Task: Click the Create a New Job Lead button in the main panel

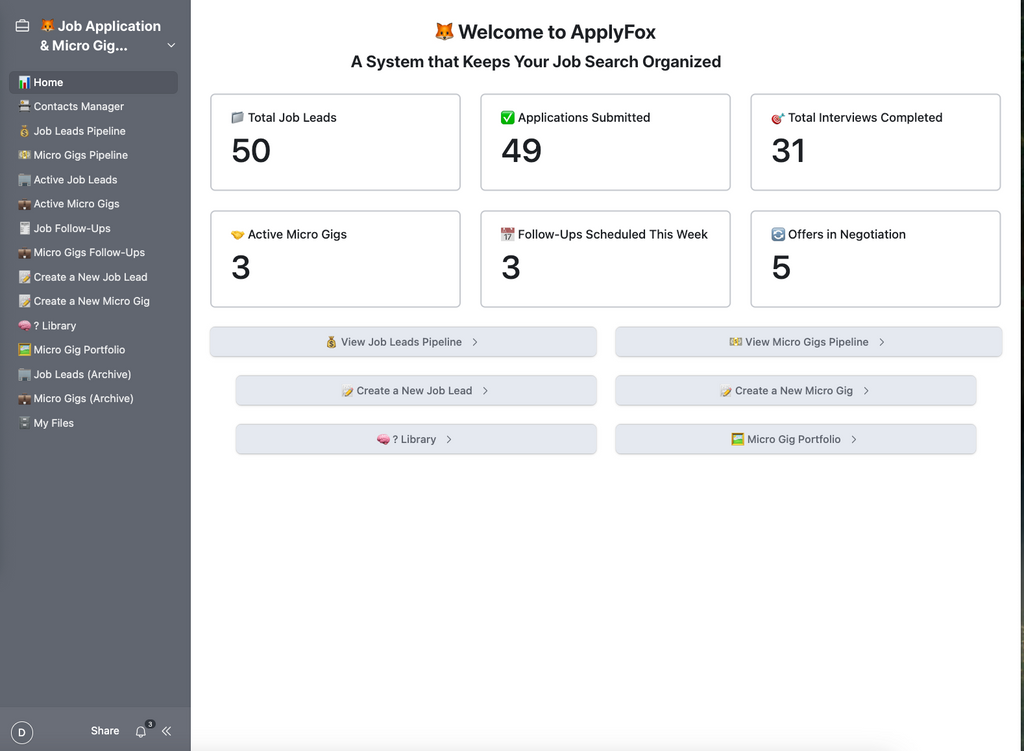Action: (416, 391)
